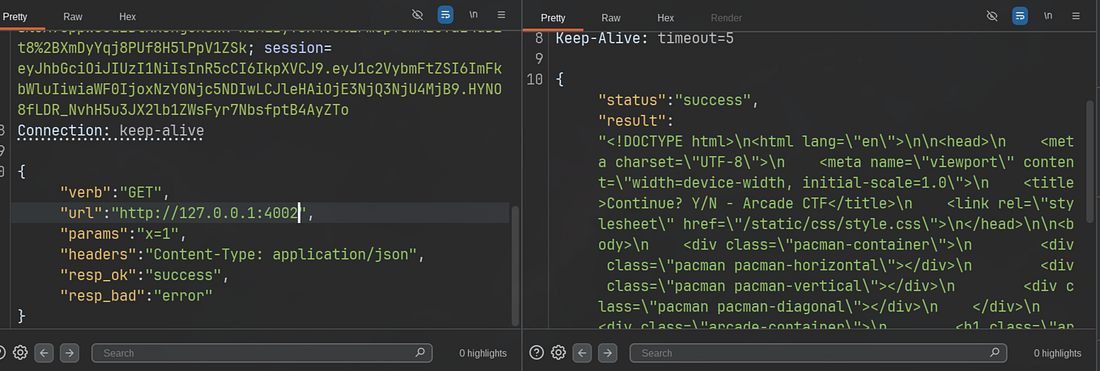
Task: Open hamburger options menu in request pane
Action: (502, 15)
